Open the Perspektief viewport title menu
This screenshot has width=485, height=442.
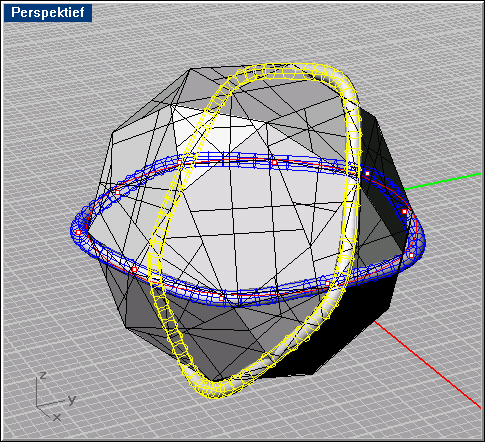click(48, 13)
